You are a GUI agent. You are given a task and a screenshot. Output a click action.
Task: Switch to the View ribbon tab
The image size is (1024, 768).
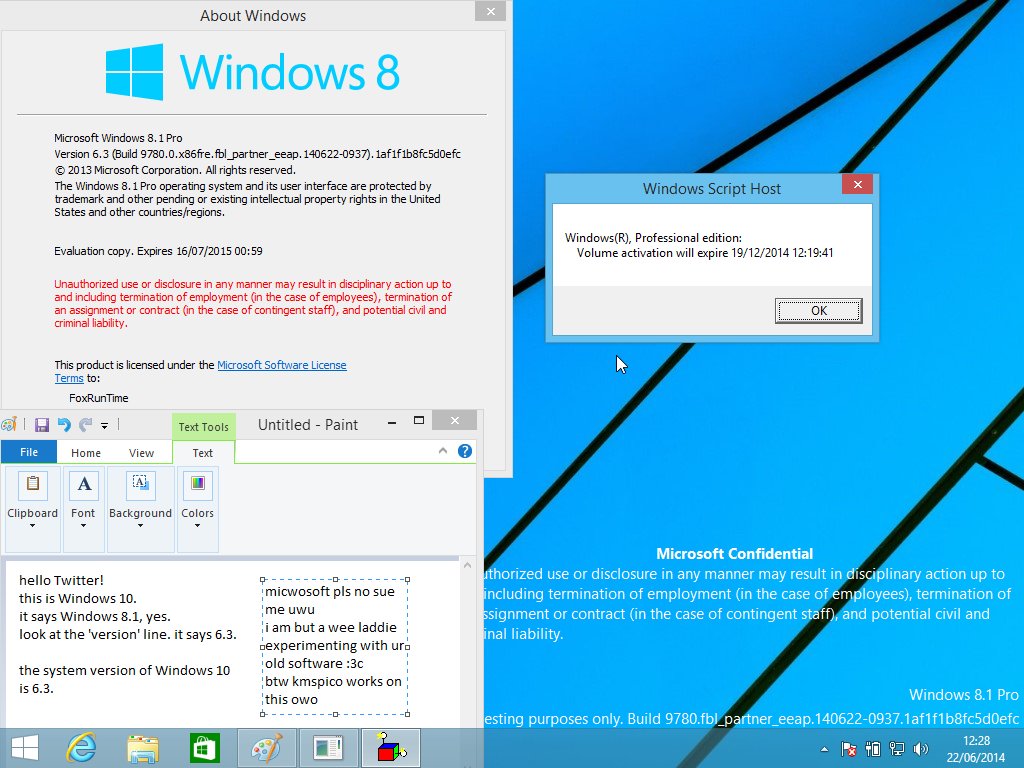[x=141, y=453]
